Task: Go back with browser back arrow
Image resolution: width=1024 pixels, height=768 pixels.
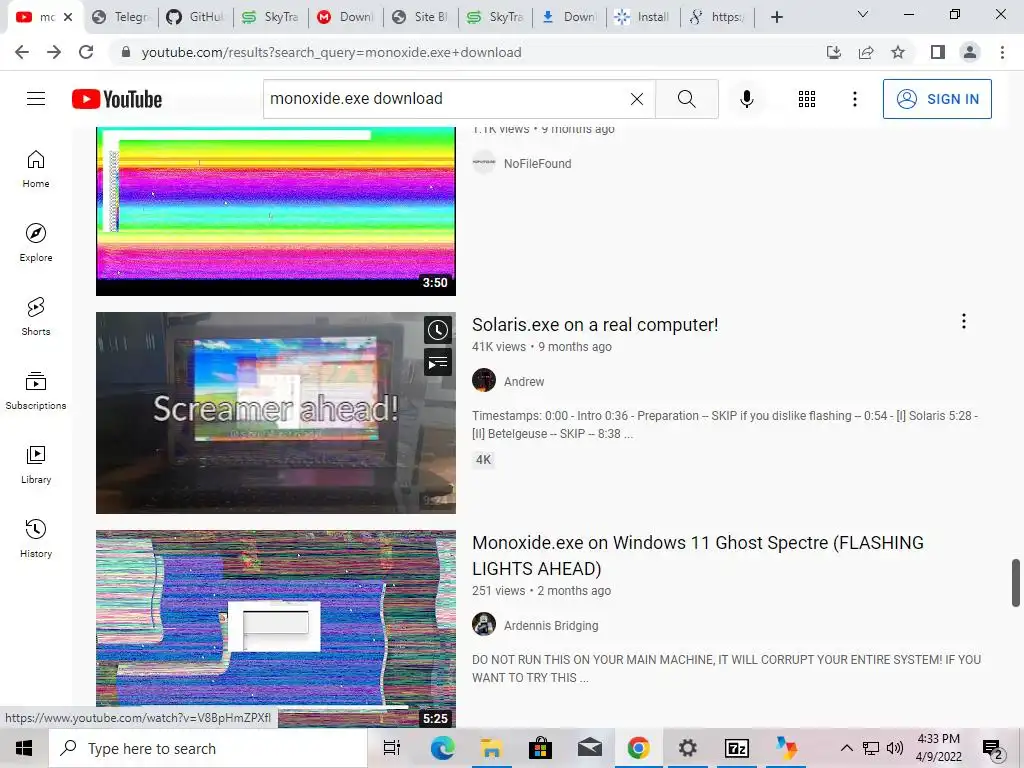Action: pos(22,52)
